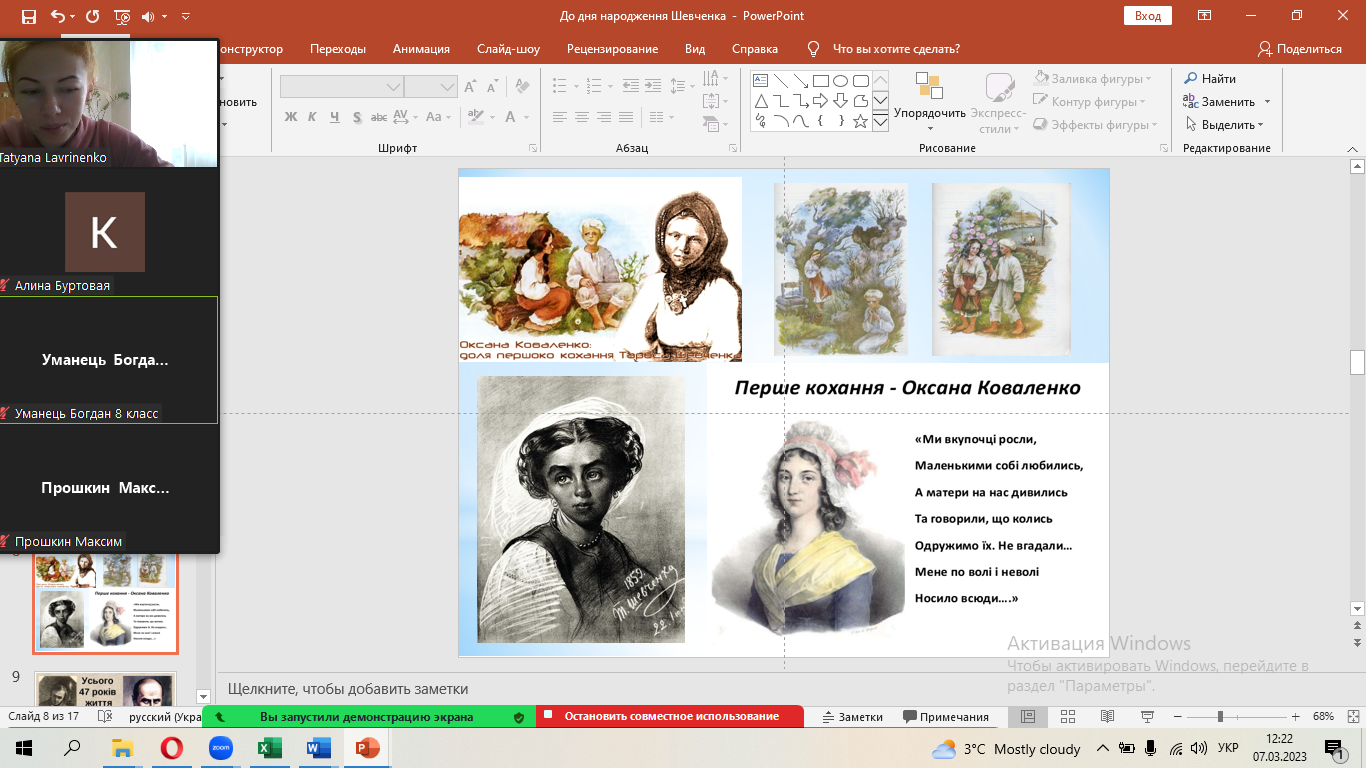Select the oval shape in the gallery
Image resolution: width=1366 pixels, height=768 pixels.
tap(840, 81)
